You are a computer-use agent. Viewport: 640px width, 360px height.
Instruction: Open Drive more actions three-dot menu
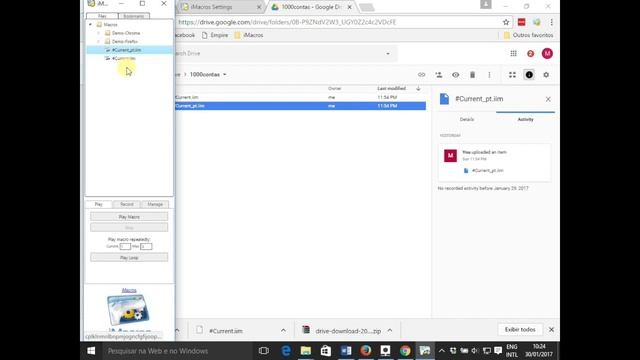coord(489,75)
